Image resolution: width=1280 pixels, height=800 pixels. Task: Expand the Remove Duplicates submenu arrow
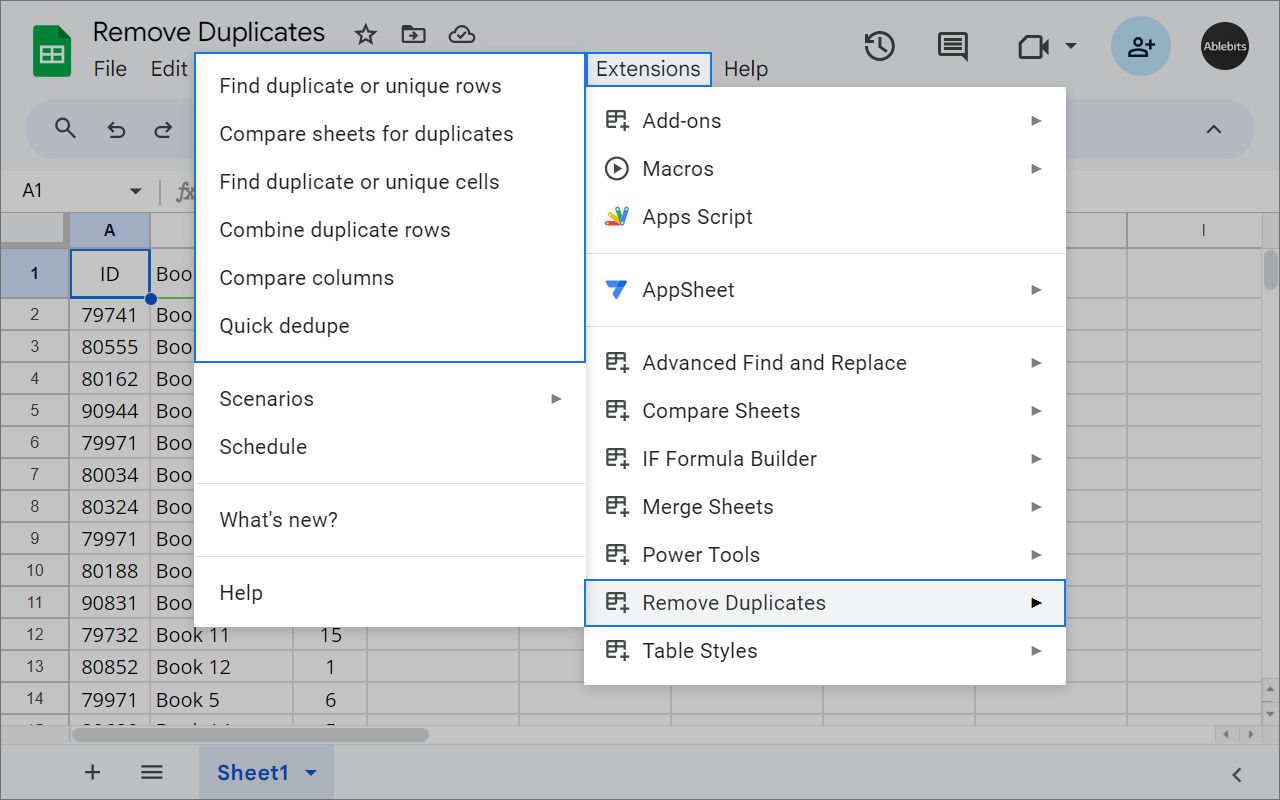[1036, 603]
